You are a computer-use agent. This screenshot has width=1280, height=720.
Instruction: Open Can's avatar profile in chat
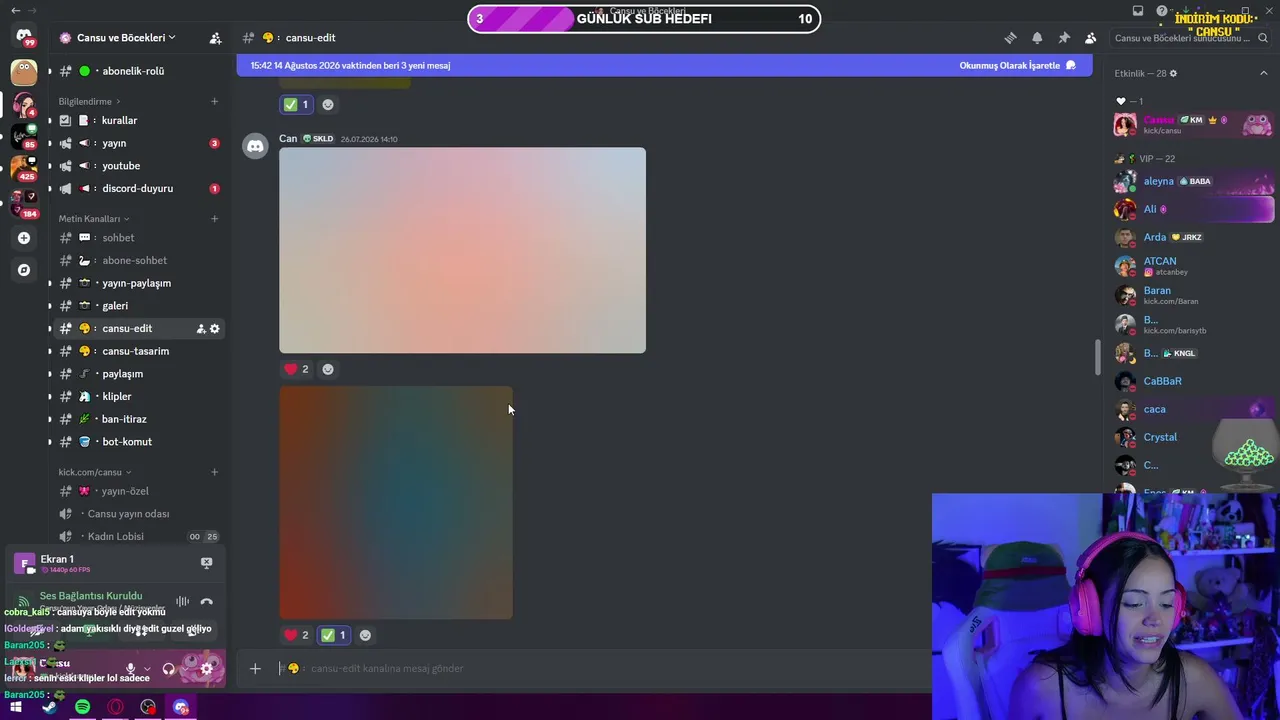255,147
